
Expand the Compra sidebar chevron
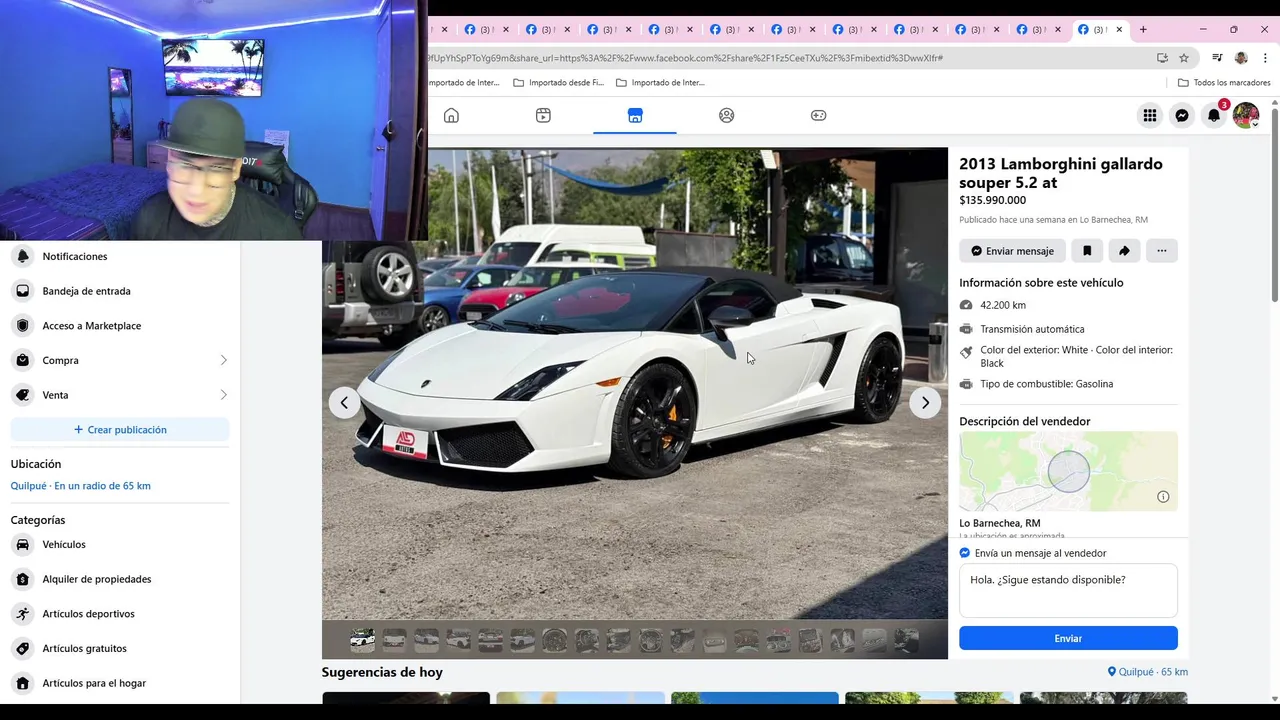tap(223, 360)
